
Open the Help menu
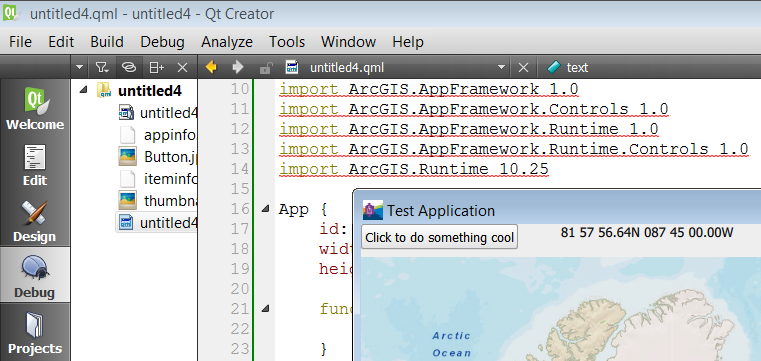408,42
